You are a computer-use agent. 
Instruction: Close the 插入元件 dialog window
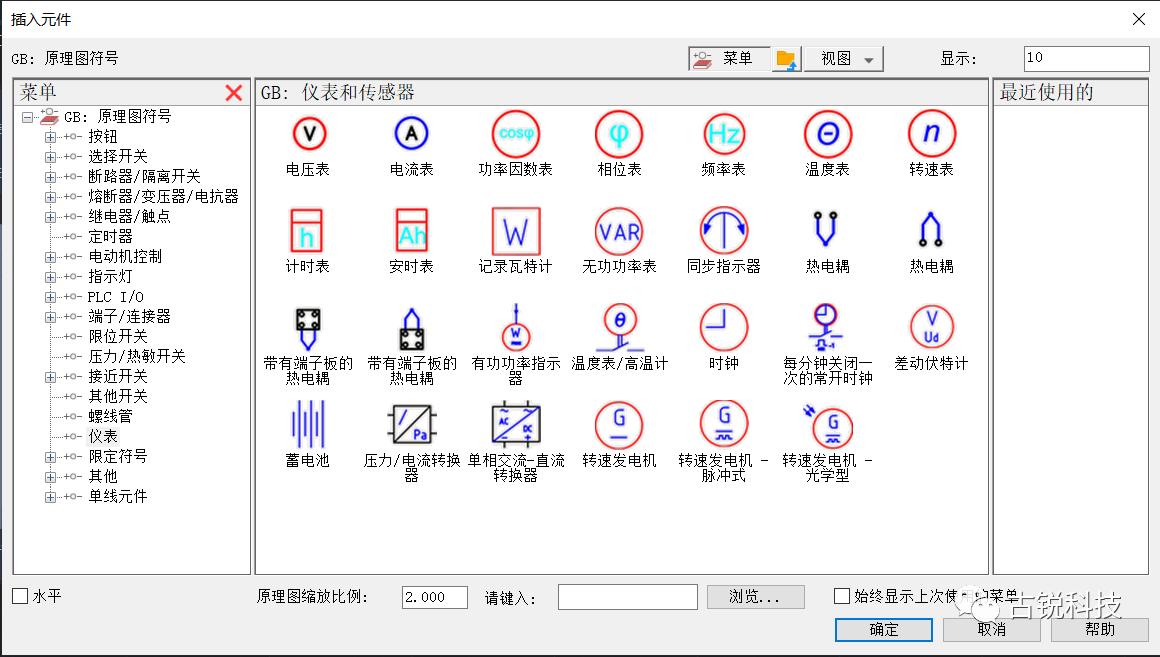[1139, 19]
